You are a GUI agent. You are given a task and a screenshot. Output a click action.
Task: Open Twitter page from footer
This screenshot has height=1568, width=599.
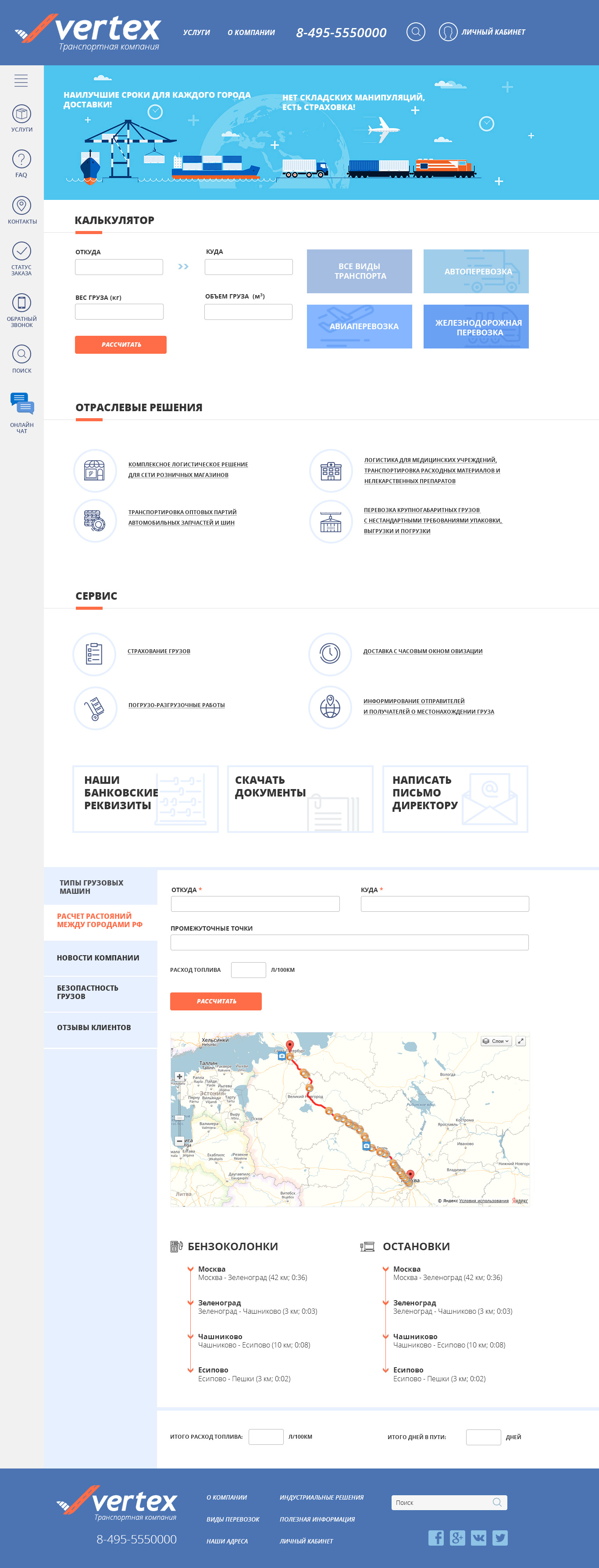coord(500,1538)
